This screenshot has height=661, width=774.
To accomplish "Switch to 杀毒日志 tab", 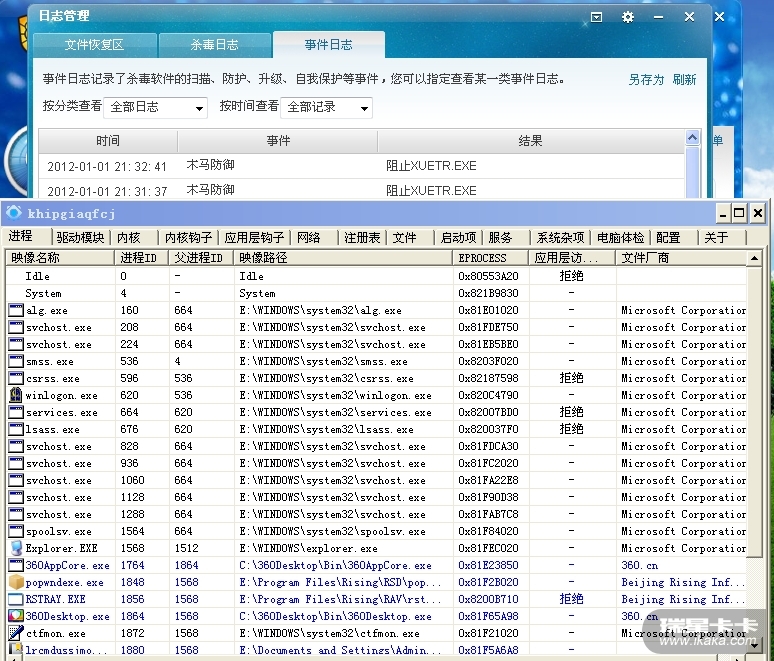I will [x=215, y=45].
